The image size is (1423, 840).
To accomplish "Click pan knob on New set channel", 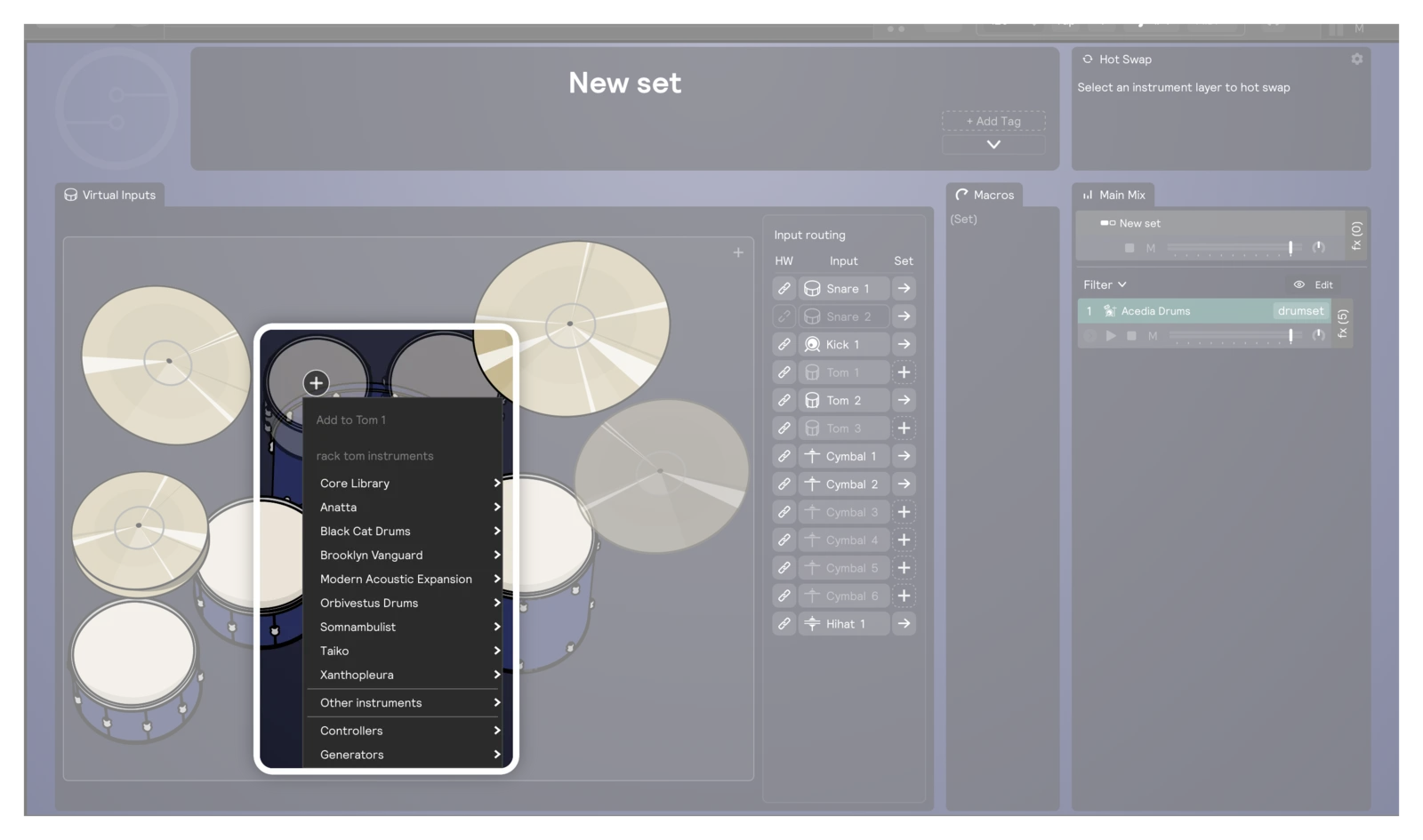I will tap(1319, 247).
